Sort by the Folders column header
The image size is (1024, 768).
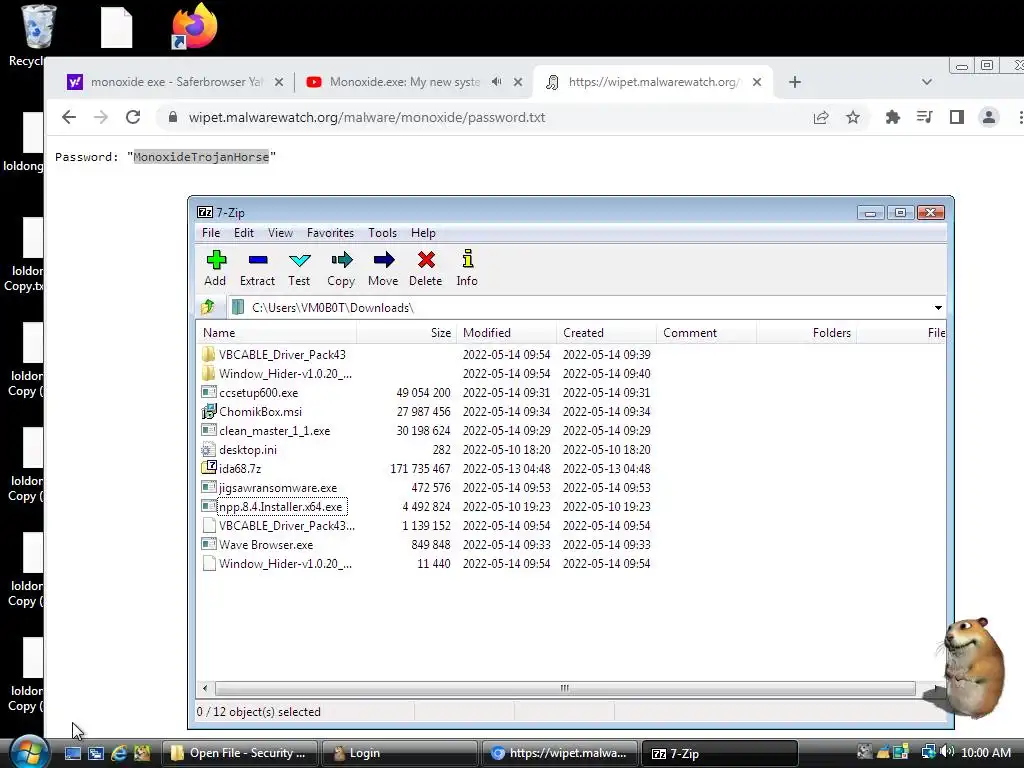pyautogui.click(x=807, y=333)
